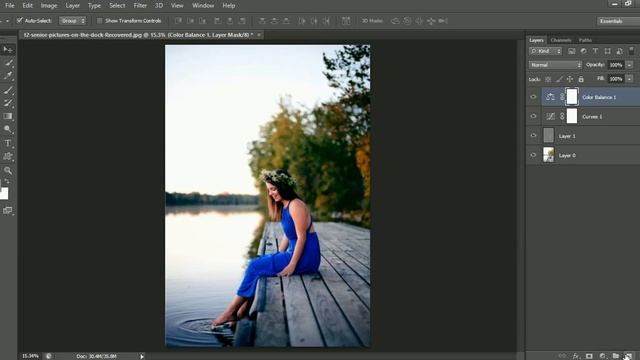
Task: Select the 'Layer 1' layer name
Action: click(567, 136)
